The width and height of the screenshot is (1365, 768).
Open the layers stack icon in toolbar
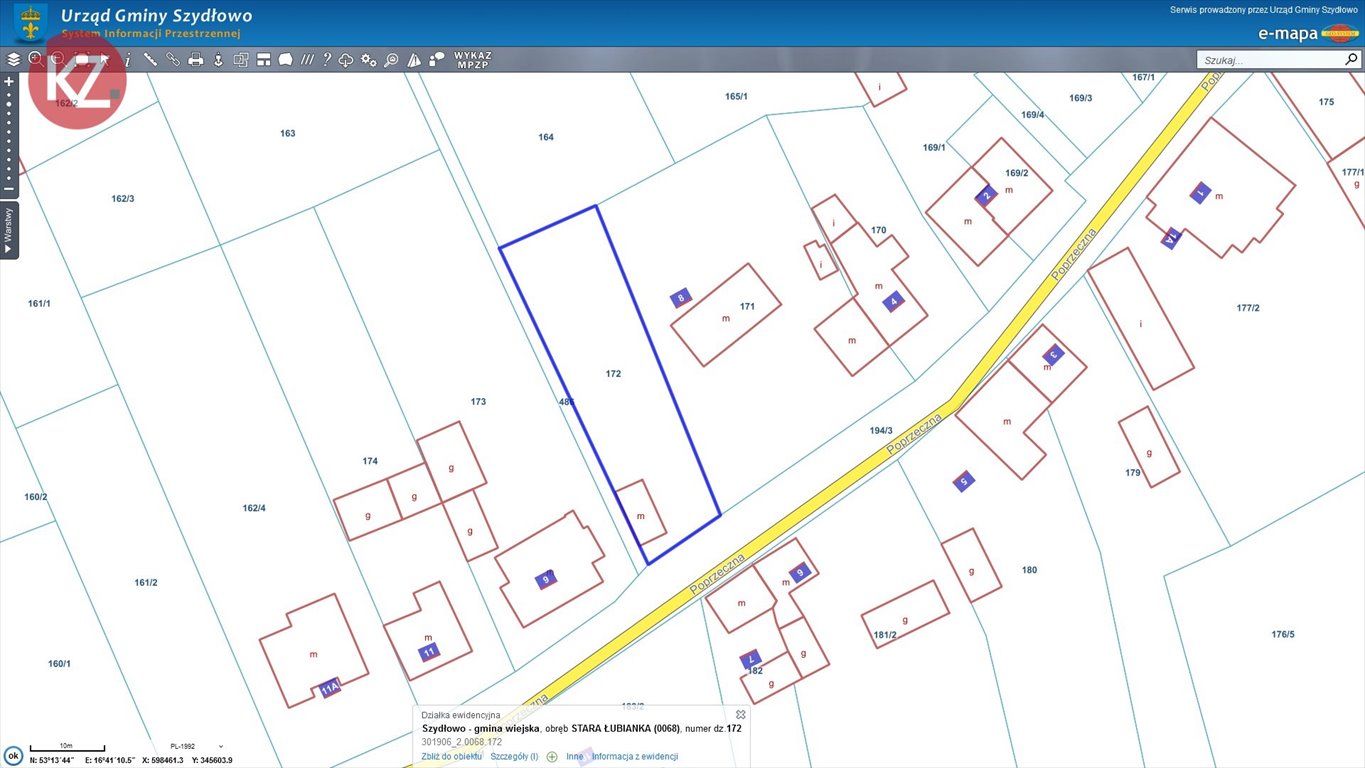(14, 60)
